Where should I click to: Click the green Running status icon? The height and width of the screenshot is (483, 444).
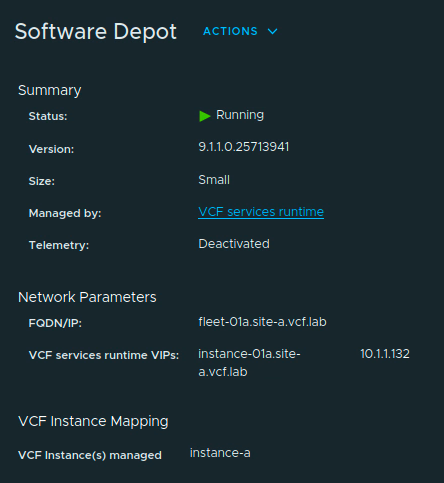click(x=205, y=116)
